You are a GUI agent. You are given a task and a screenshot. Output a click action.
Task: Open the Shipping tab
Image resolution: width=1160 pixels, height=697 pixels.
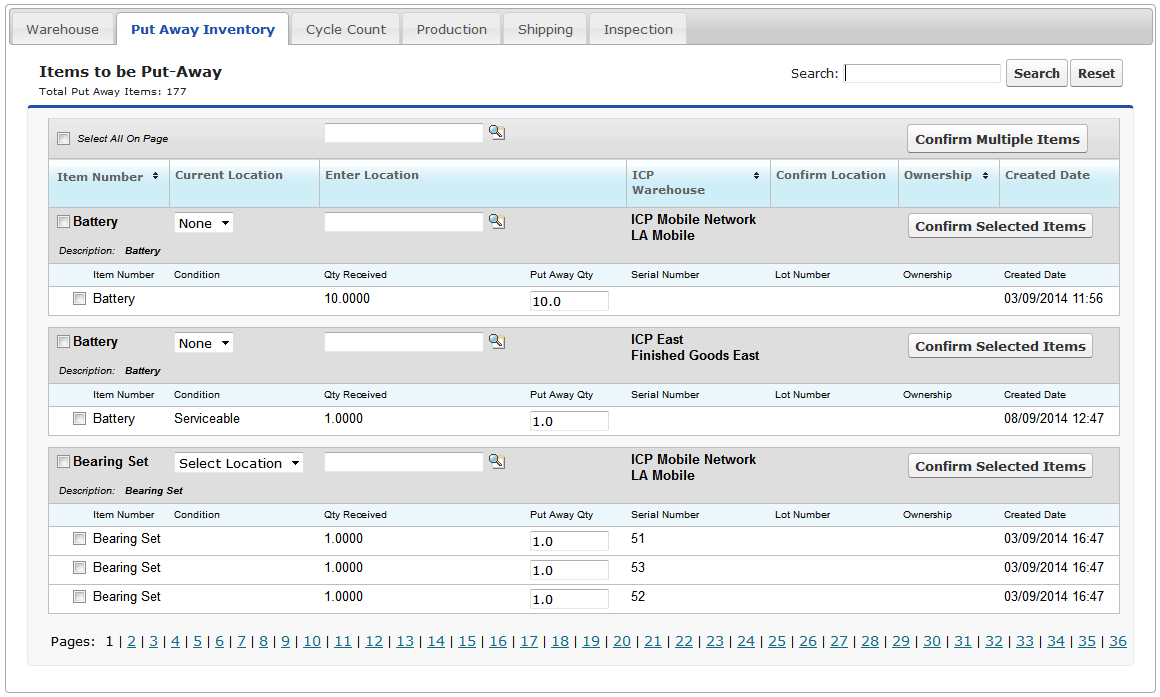(x=545, y=29)
